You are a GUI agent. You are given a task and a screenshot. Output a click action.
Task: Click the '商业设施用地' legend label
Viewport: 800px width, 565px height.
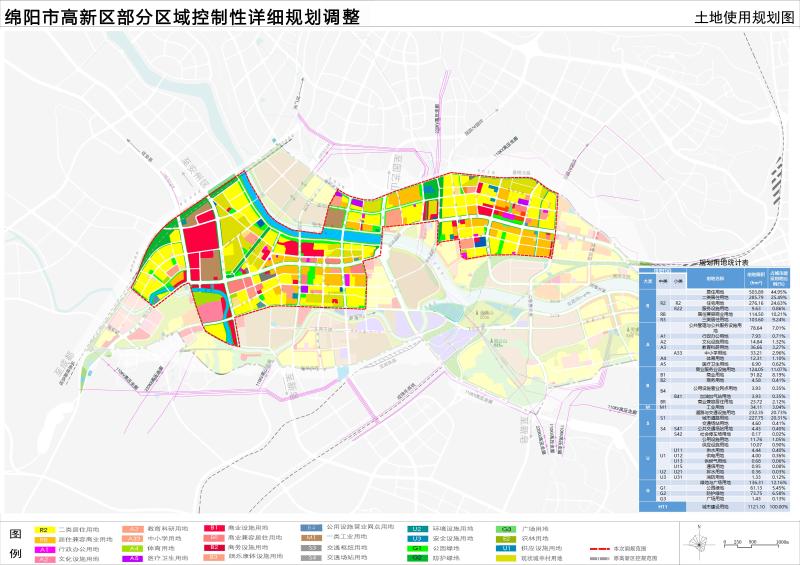248,528
